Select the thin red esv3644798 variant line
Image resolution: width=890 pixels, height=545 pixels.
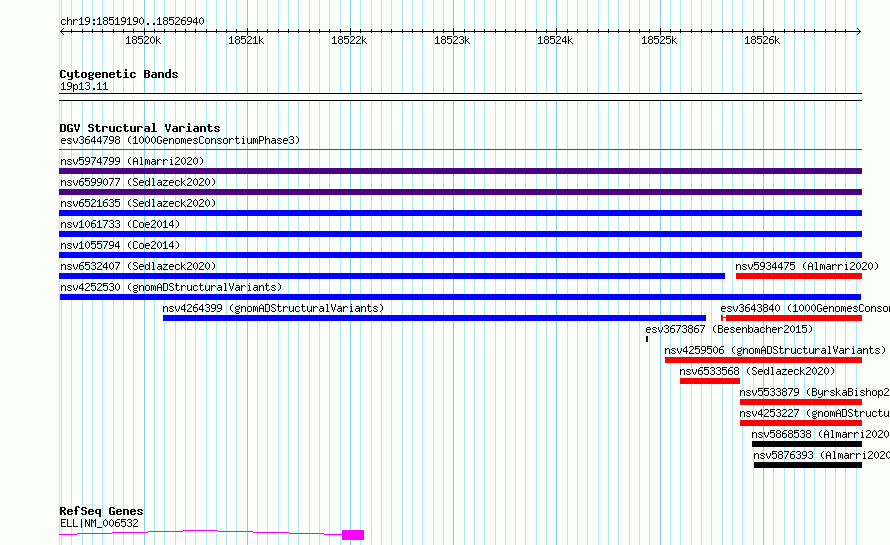click(x=460, y=150)
